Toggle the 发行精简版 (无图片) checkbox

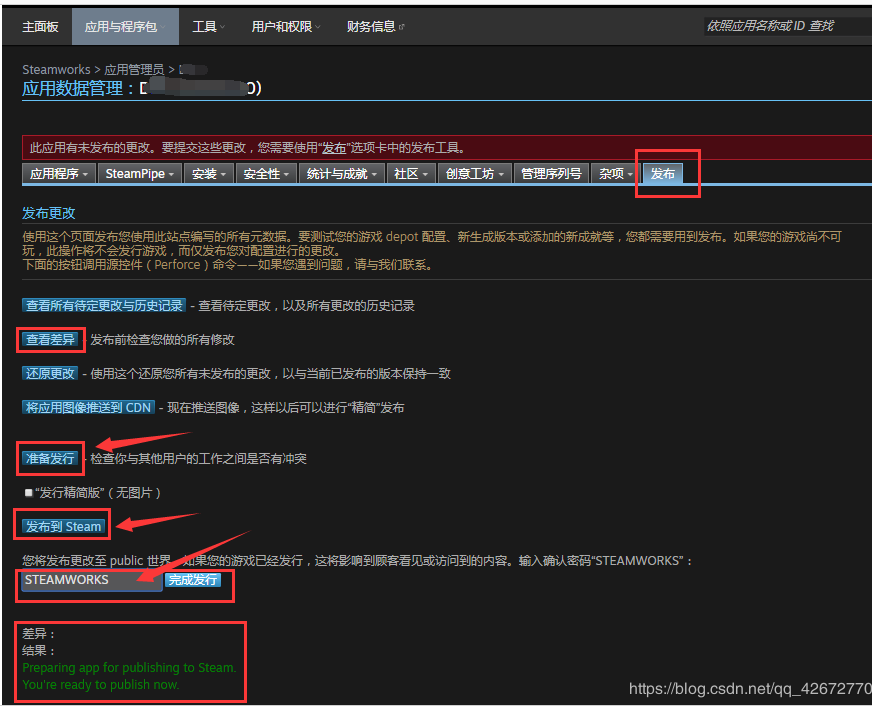coord(29,492)
